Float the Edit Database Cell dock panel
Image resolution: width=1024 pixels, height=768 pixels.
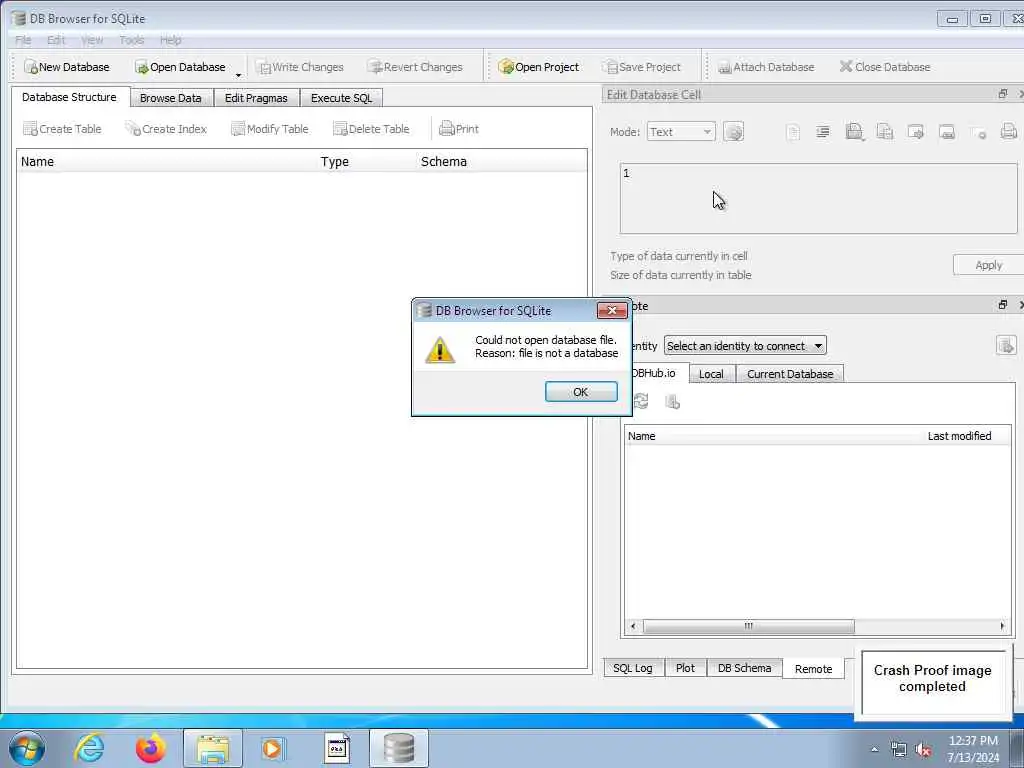tap(1002, 94)
